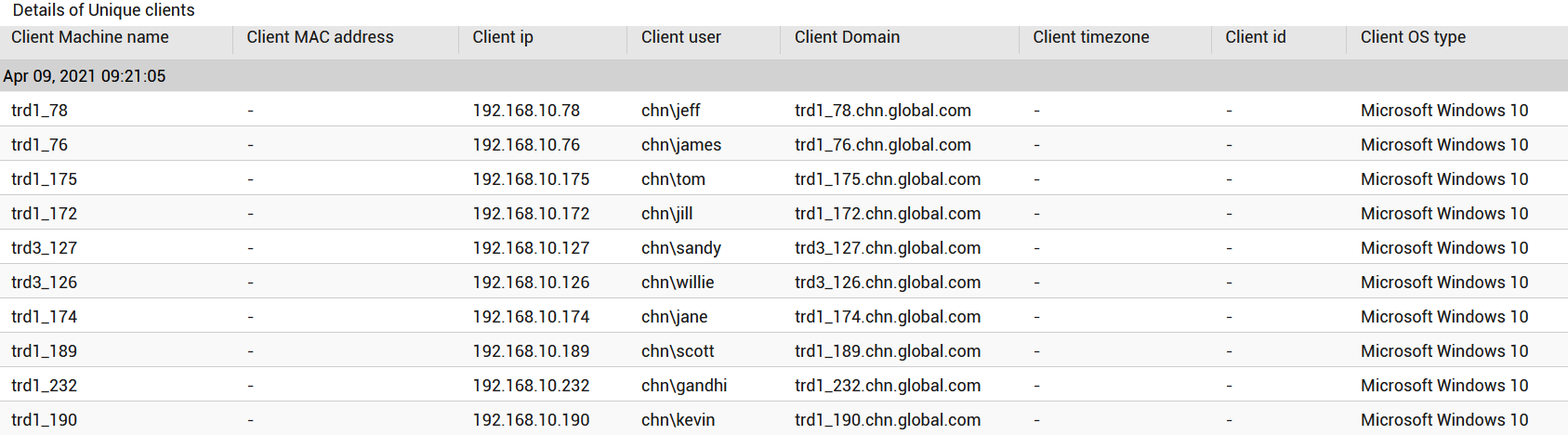Click IP address 192.168.10.172
1568x435 pixels.
click(x=531, y=214)
